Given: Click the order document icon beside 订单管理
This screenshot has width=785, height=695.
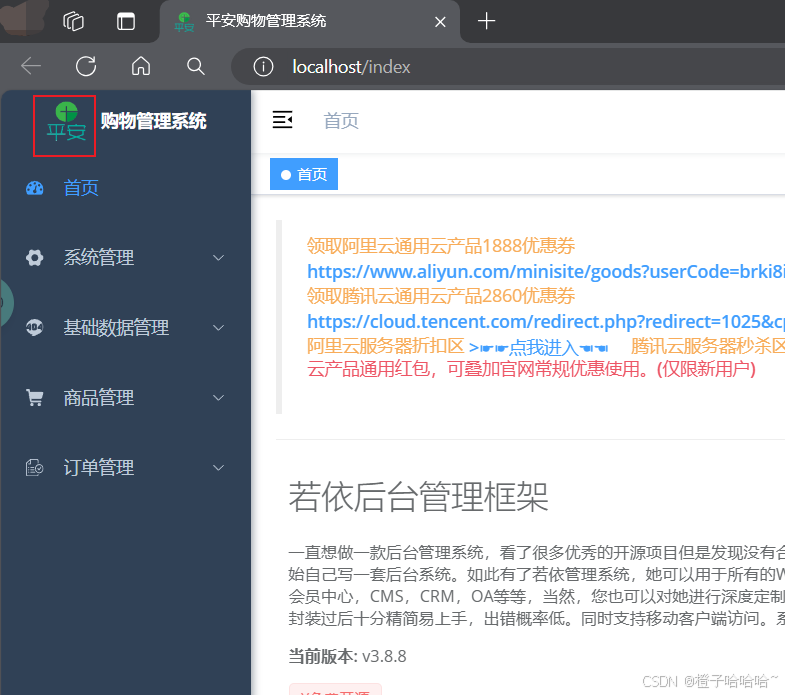Looking at the screenshot, I should (35, 468).
